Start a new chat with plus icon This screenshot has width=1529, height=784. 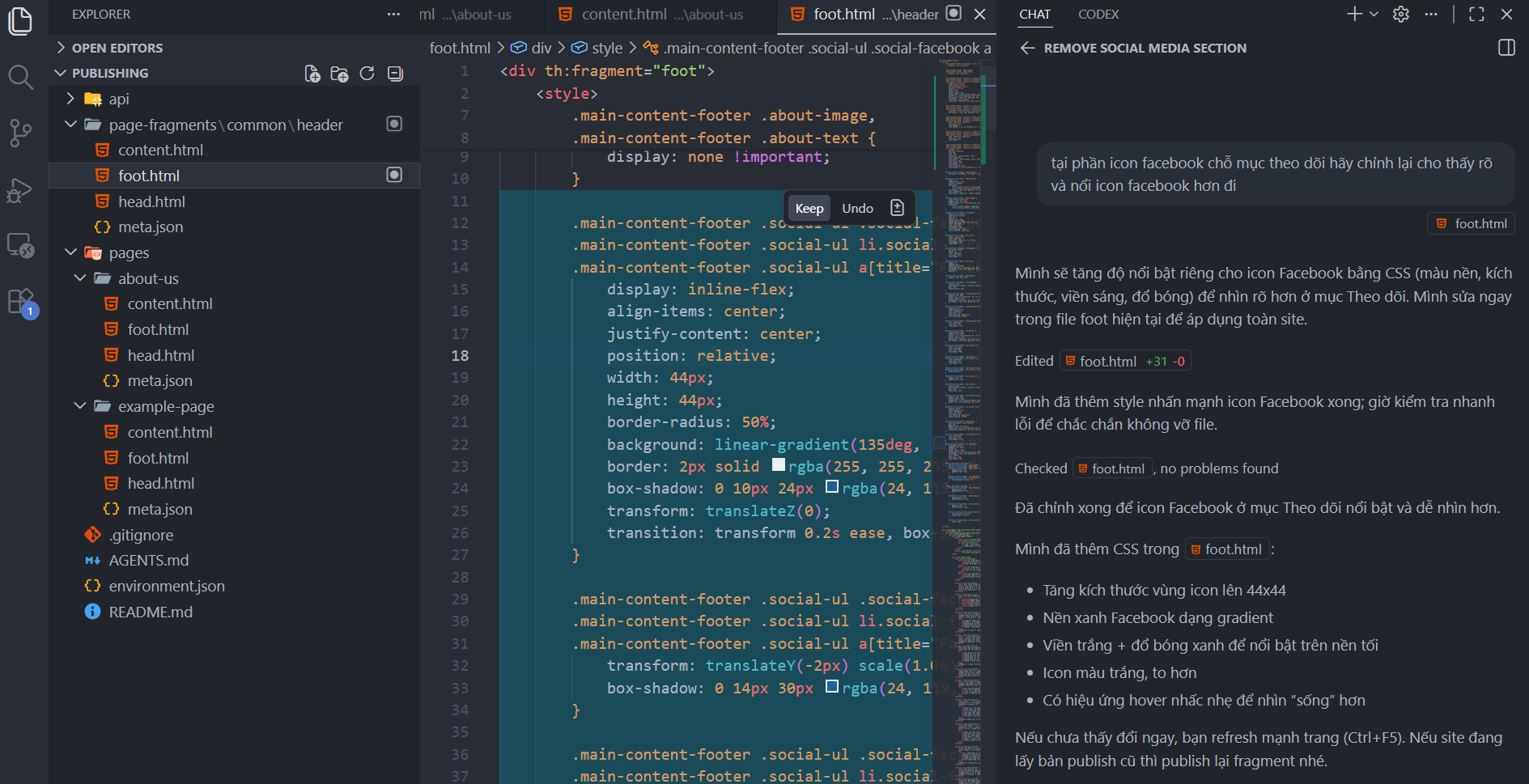1354,14
